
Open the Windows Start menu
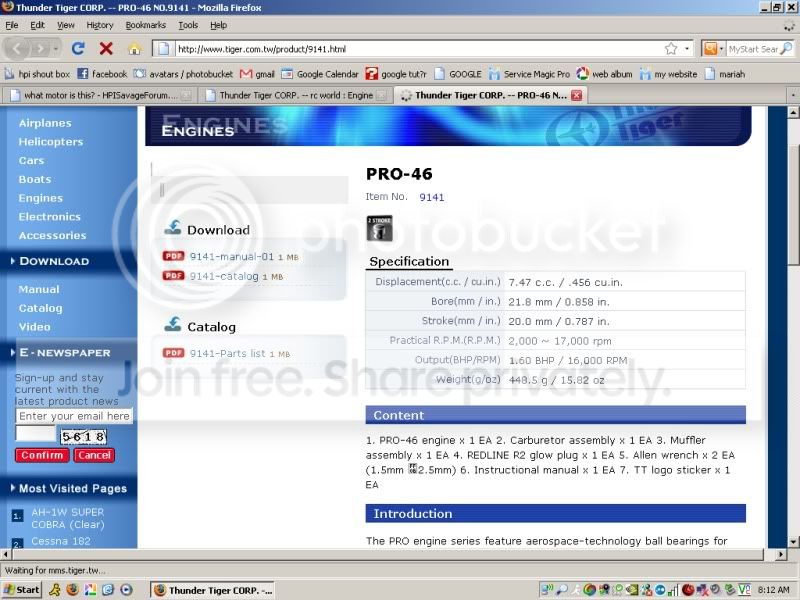click(21, 590)
